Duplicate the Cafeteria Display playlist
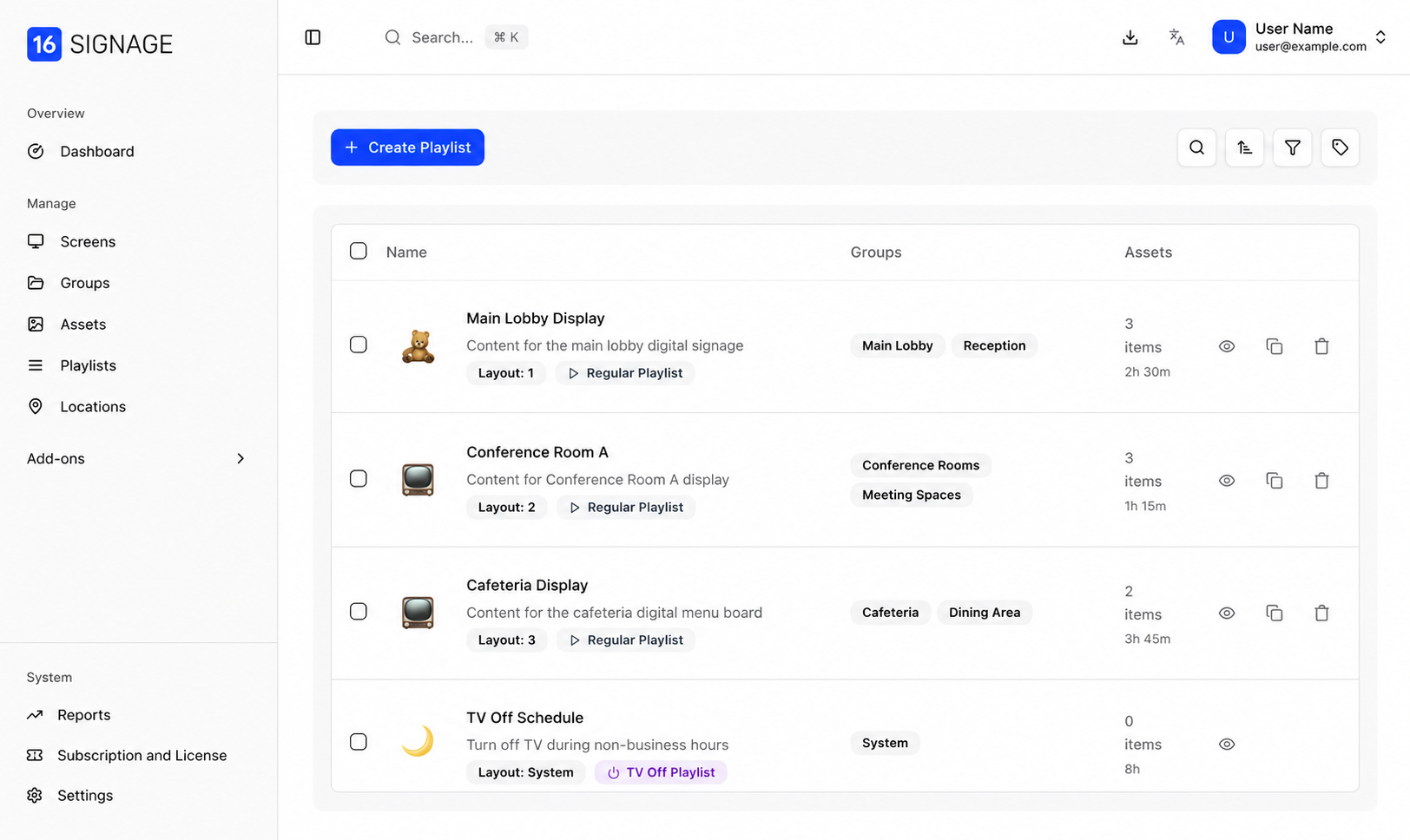 [x=1275, y=614]
